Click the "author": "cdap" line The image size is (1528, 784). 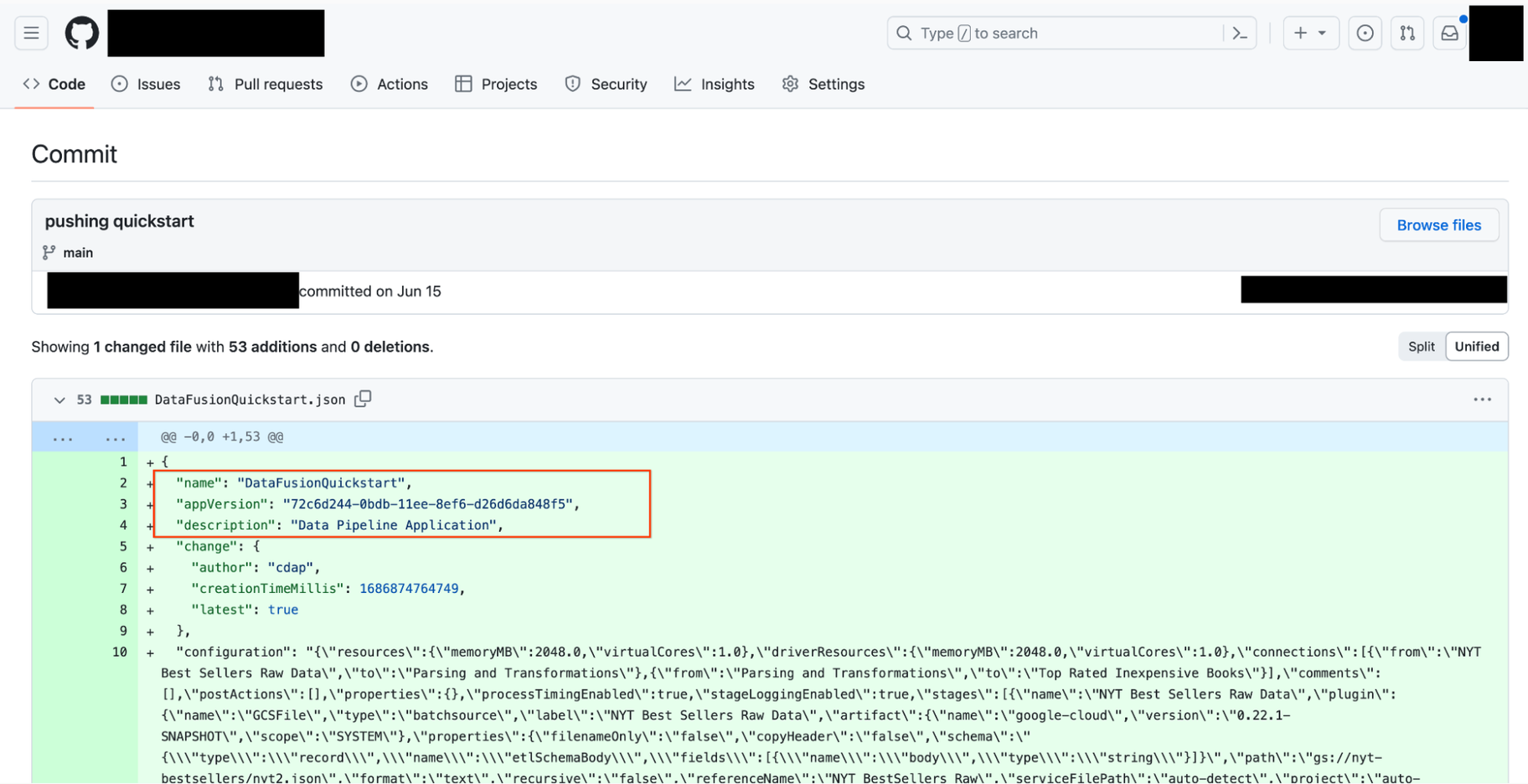coord(255,567)
